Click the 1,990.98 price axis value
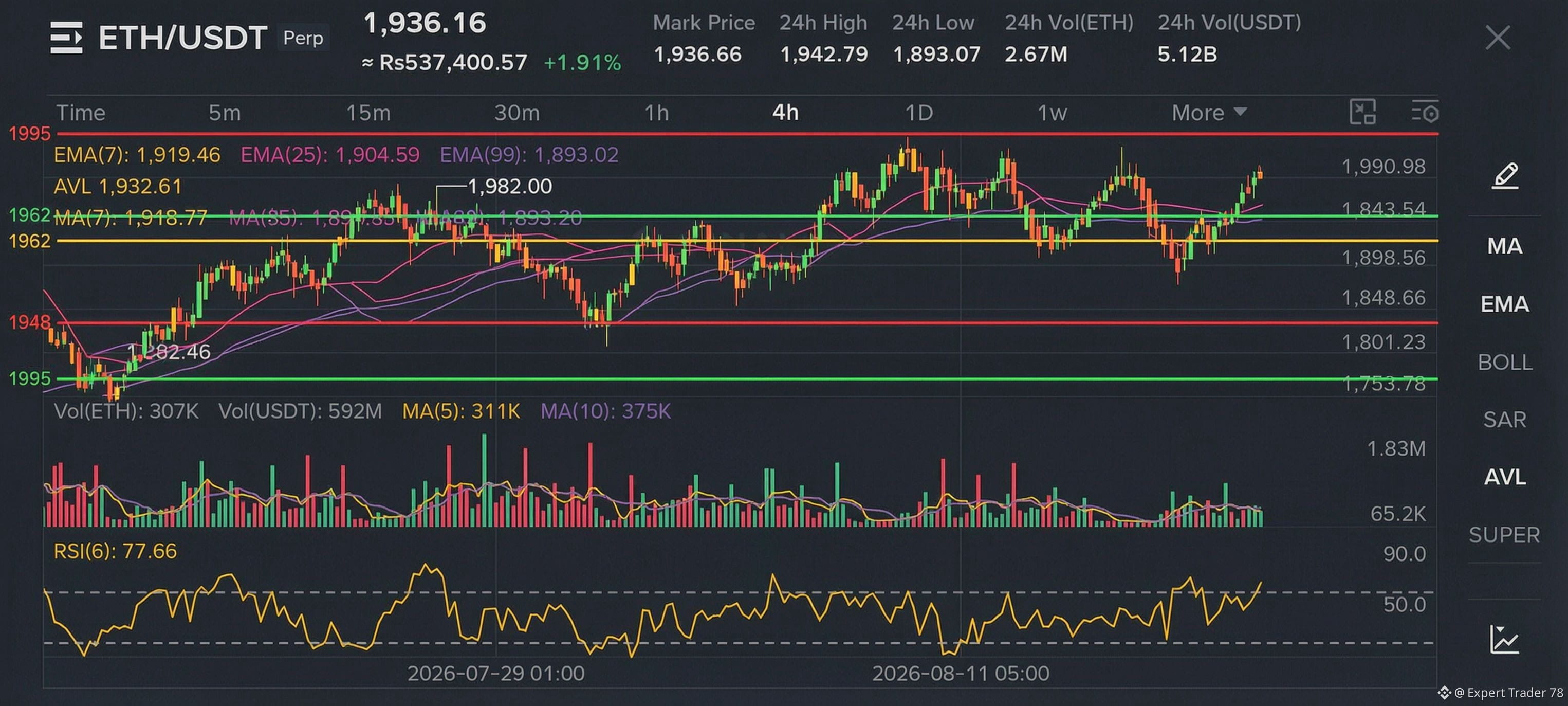1568x706 pixels. [1383, 166]
